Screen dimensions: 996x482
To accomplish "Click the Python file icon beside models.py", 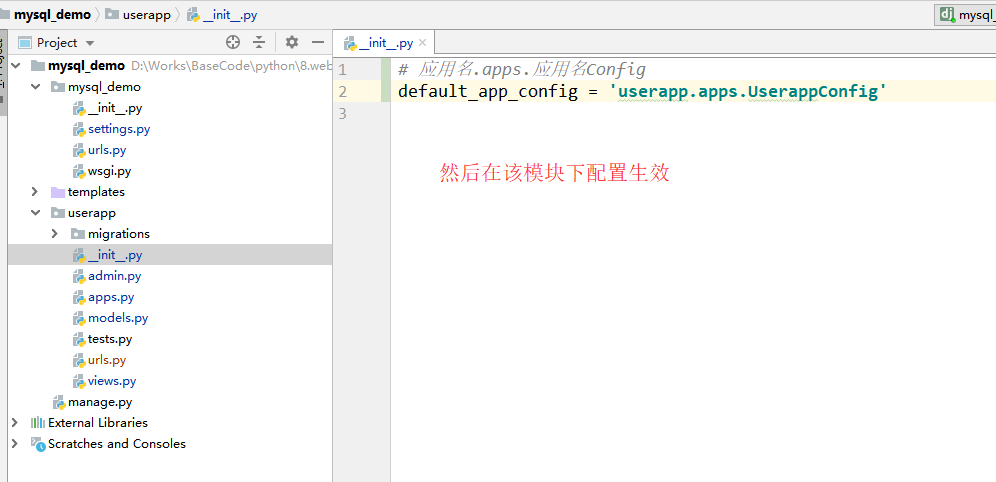I will [78, 318].
